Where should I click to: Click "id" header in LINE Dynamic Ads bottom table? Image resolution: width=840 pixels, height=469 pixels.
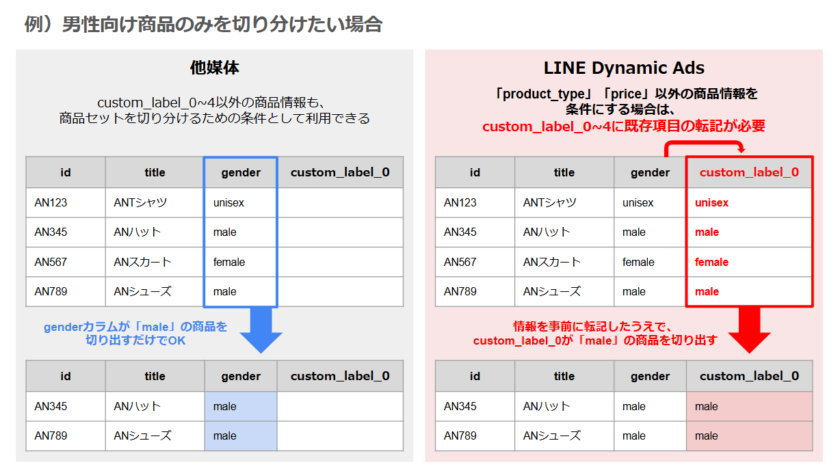point(474,376)
